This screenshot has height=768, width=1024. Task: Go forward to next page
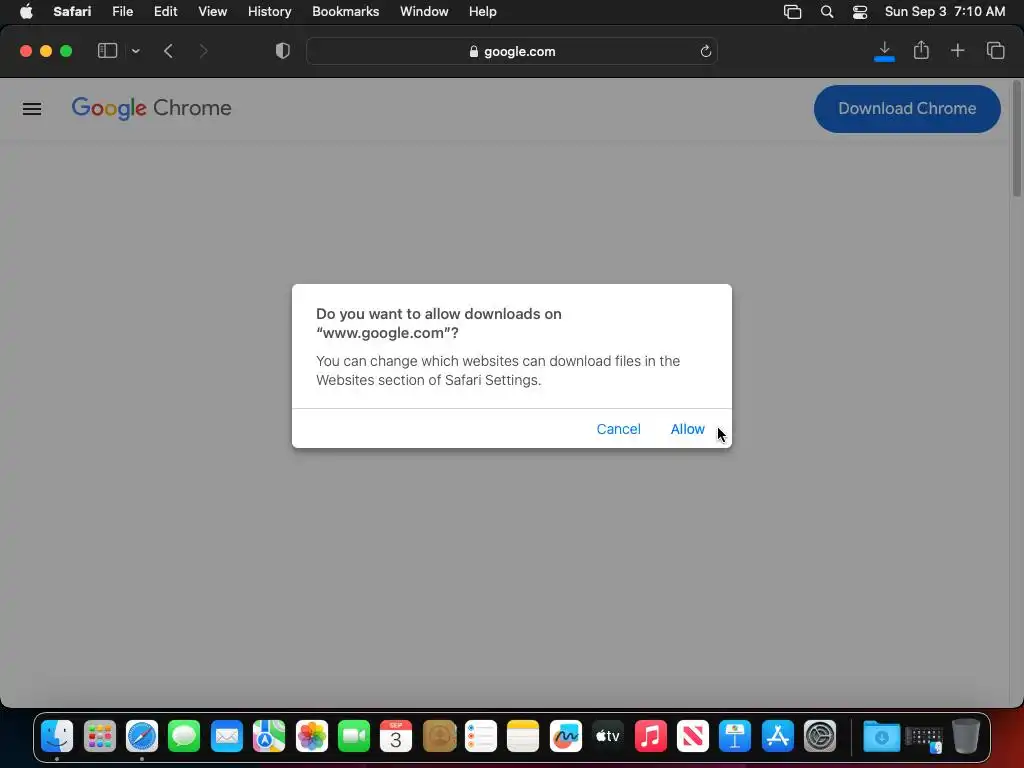(x=203, y=51)
